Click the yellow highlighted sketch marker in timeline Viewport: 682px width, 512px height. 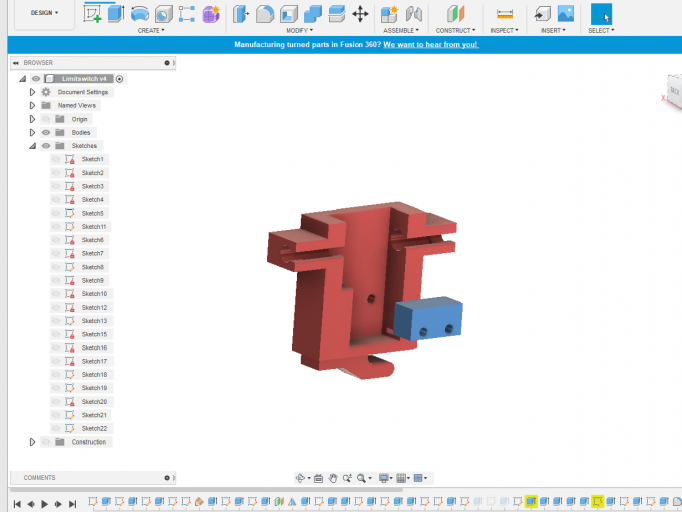tap(597, 501)
